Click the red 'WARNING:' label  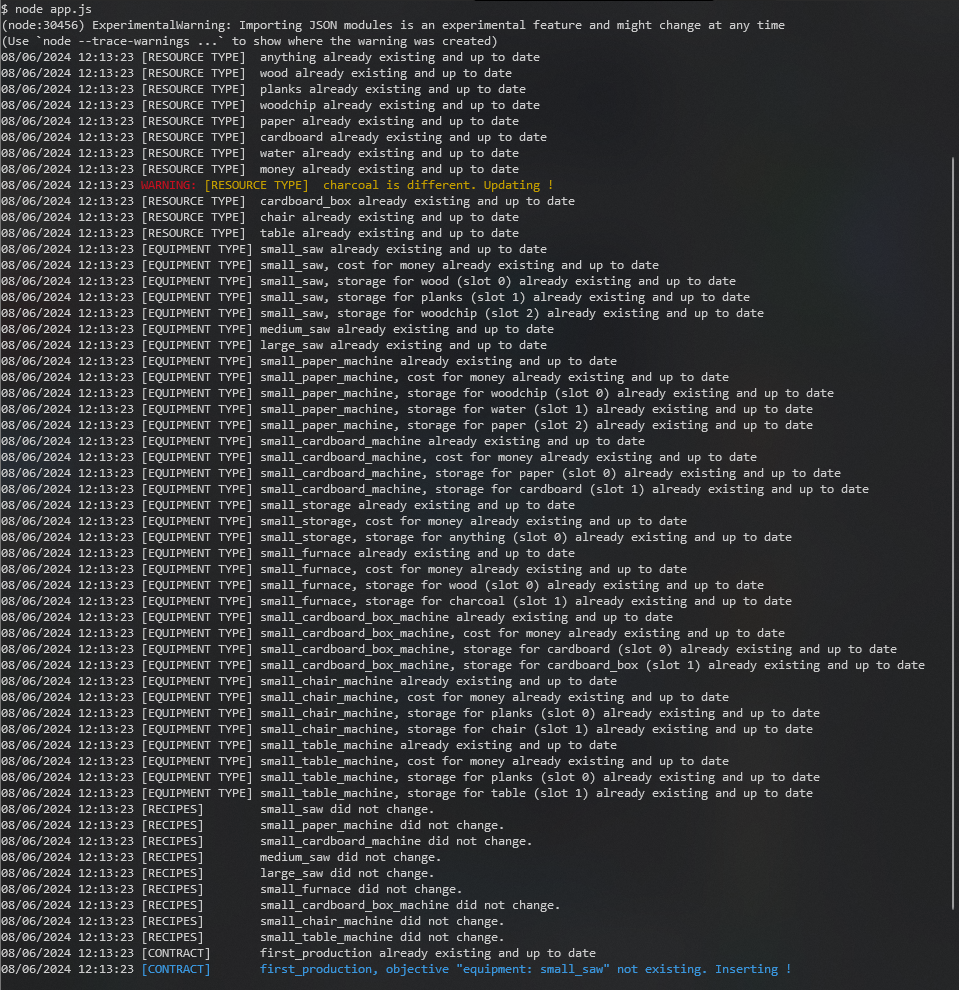[x=169, y=185]
